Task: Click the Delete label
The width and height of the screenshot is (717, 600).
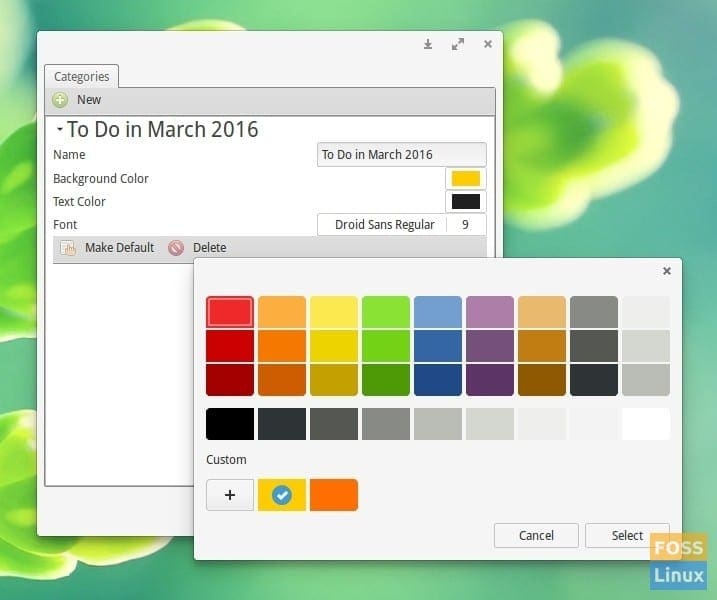Action: 209,248
